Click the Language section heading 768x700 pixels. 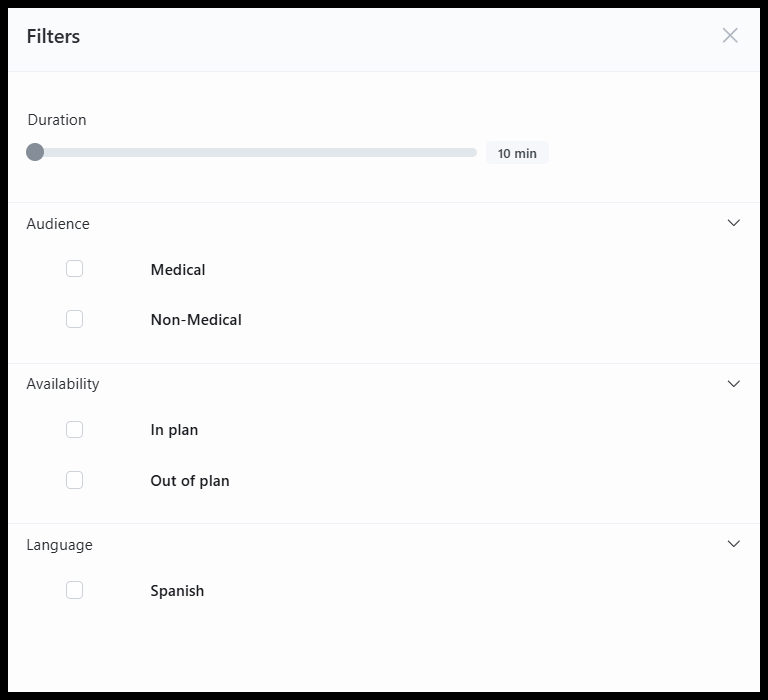[x=59, y=545]
